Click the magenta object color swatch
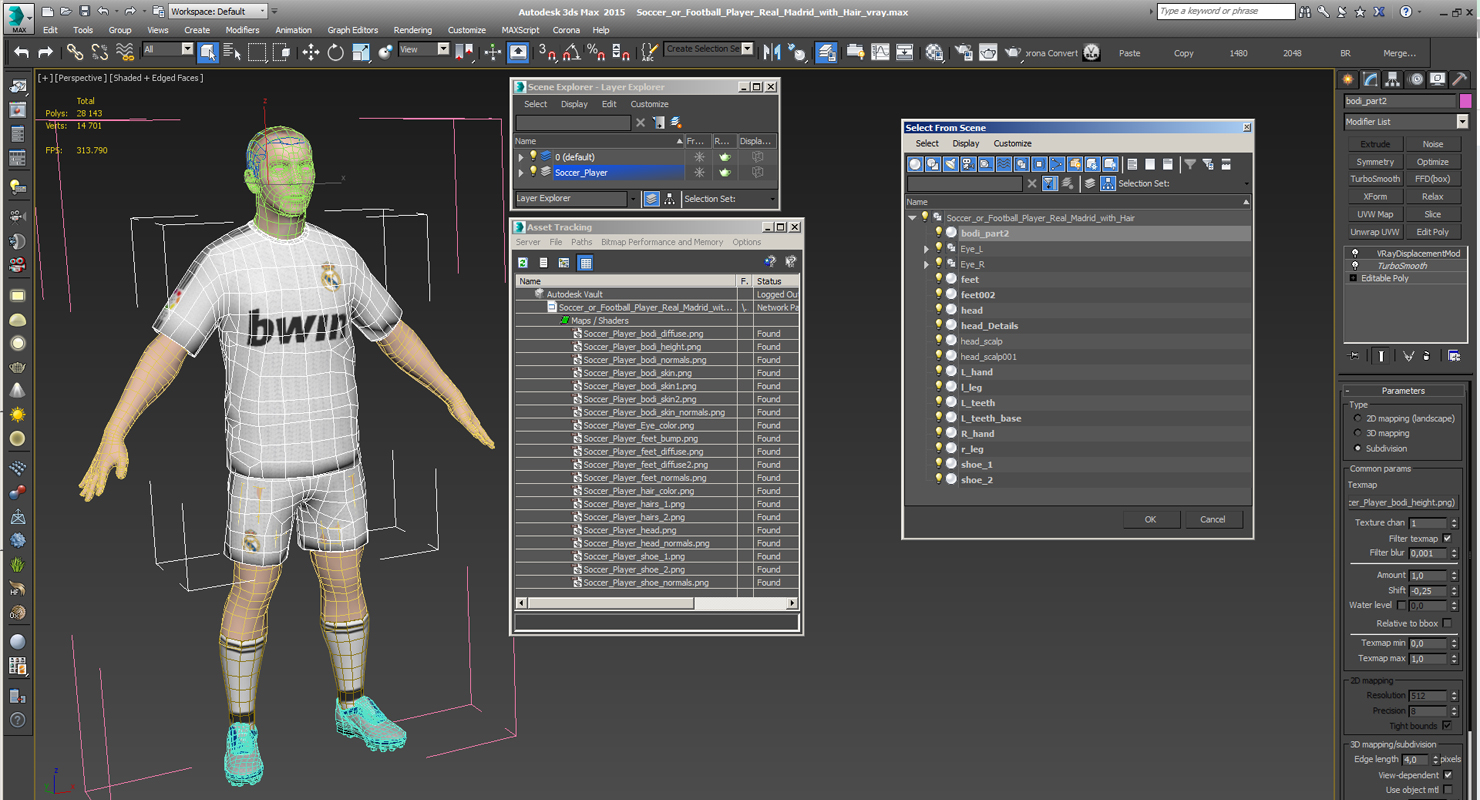Image resolution: width=1480 pixels, height=800 pixels. tap(1465, 101)
